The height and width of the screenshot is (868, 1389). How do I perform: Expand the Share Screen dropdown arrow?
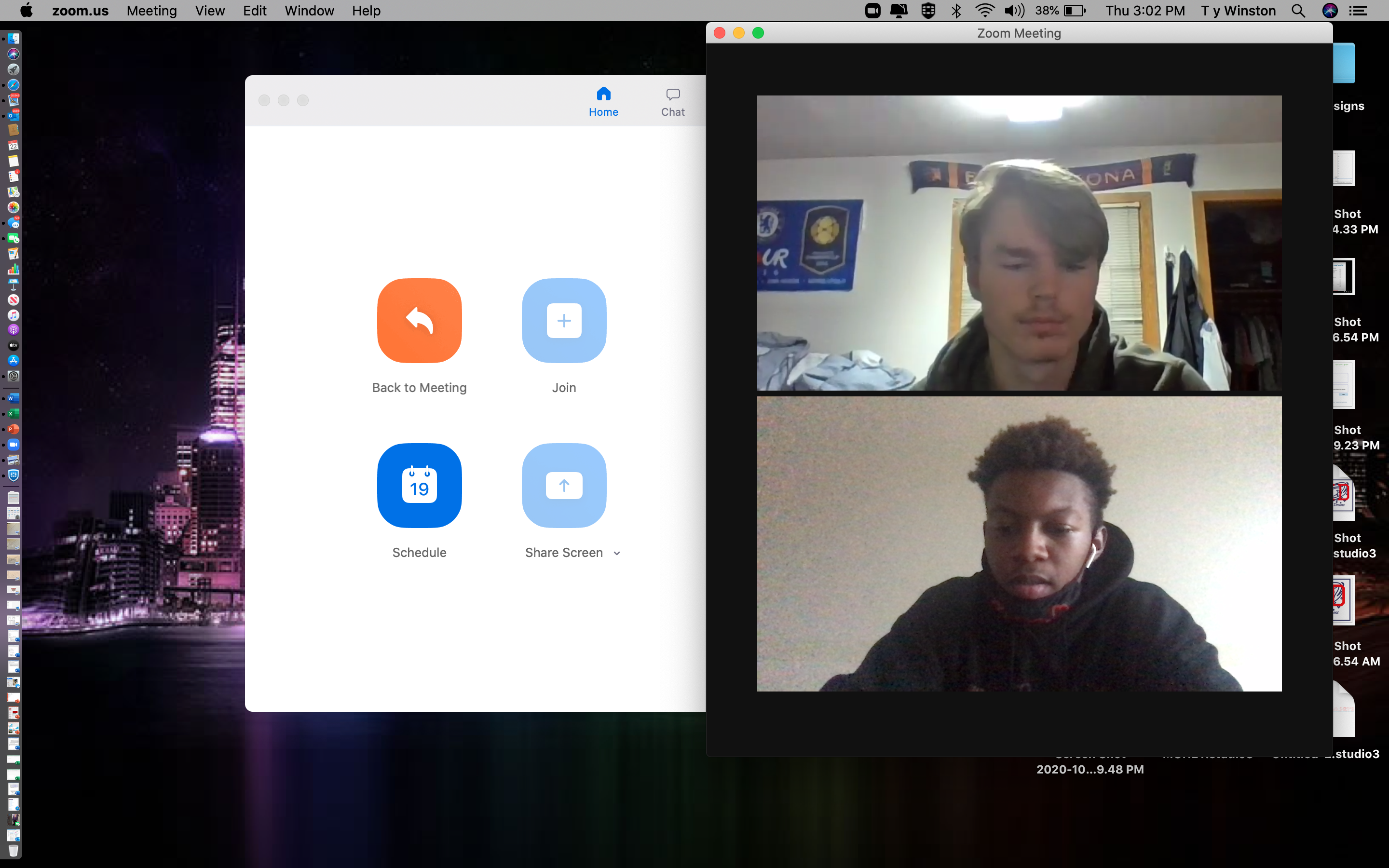(x=618, y=553)
